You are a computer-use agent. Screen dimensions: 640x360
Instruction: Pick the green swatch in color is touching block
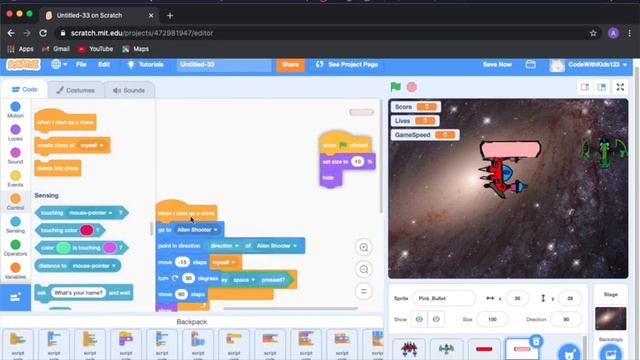click(63, 248)
